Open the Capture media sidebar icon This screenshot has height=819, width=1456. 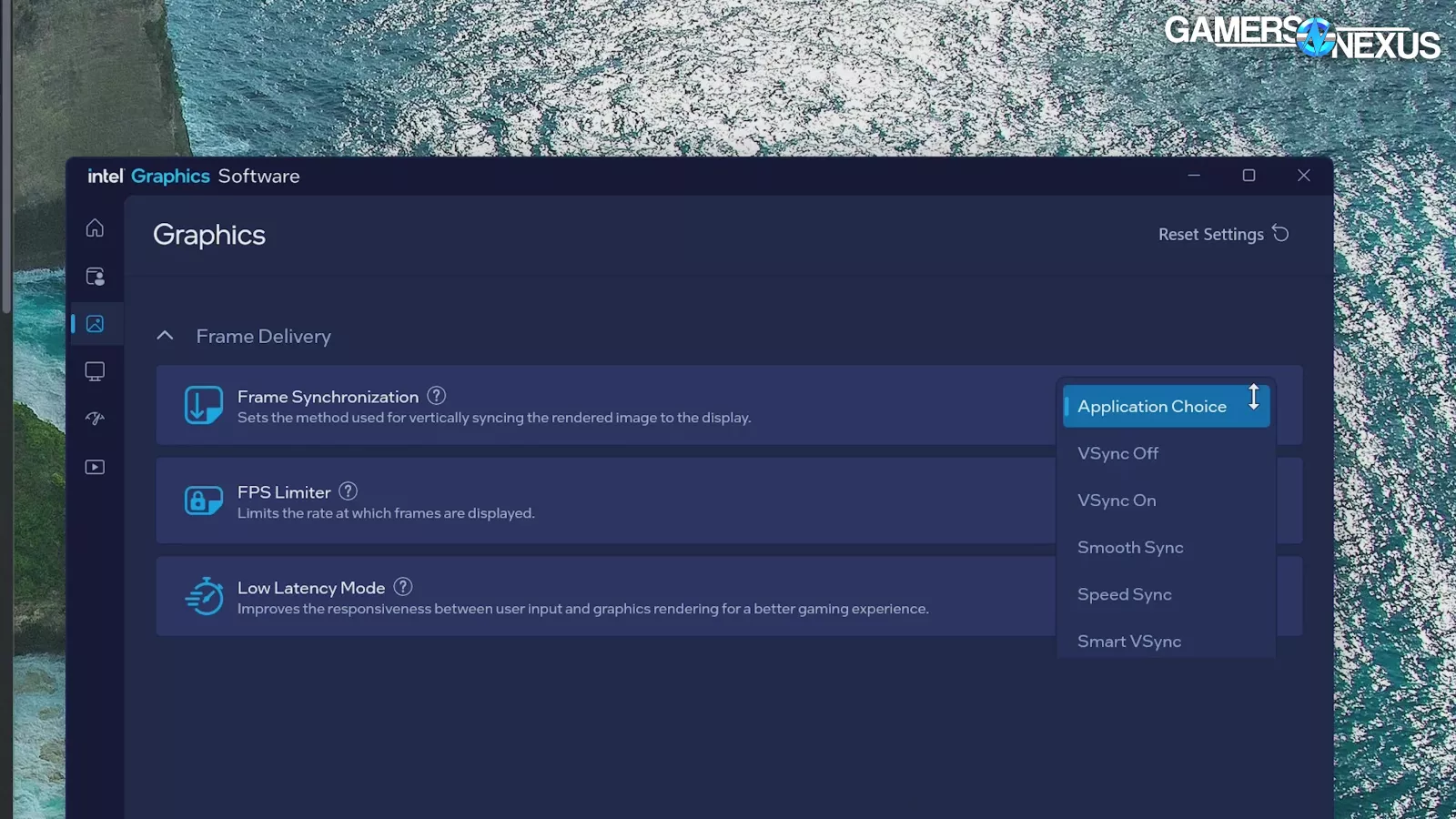95,467
